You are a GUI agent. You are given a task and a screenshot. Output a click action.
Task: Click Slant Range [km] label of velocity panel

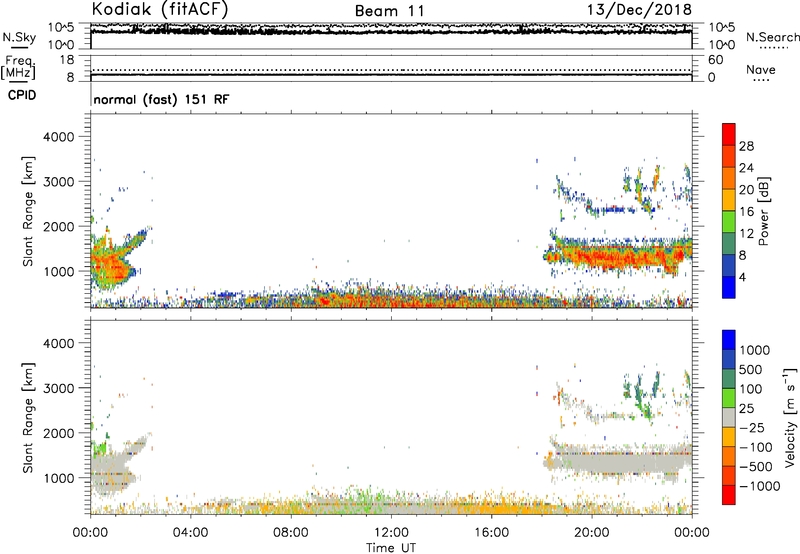pos(28,418)
